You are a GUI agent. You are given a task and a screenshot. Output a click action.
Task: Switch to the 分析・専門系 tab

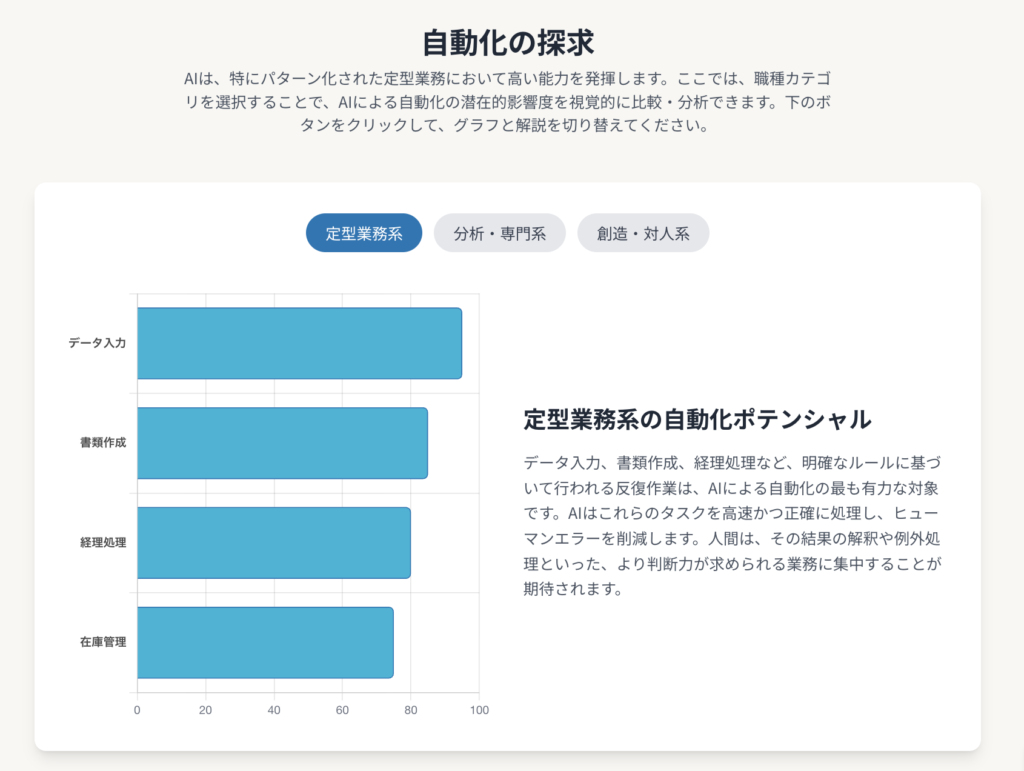(499, 233)
